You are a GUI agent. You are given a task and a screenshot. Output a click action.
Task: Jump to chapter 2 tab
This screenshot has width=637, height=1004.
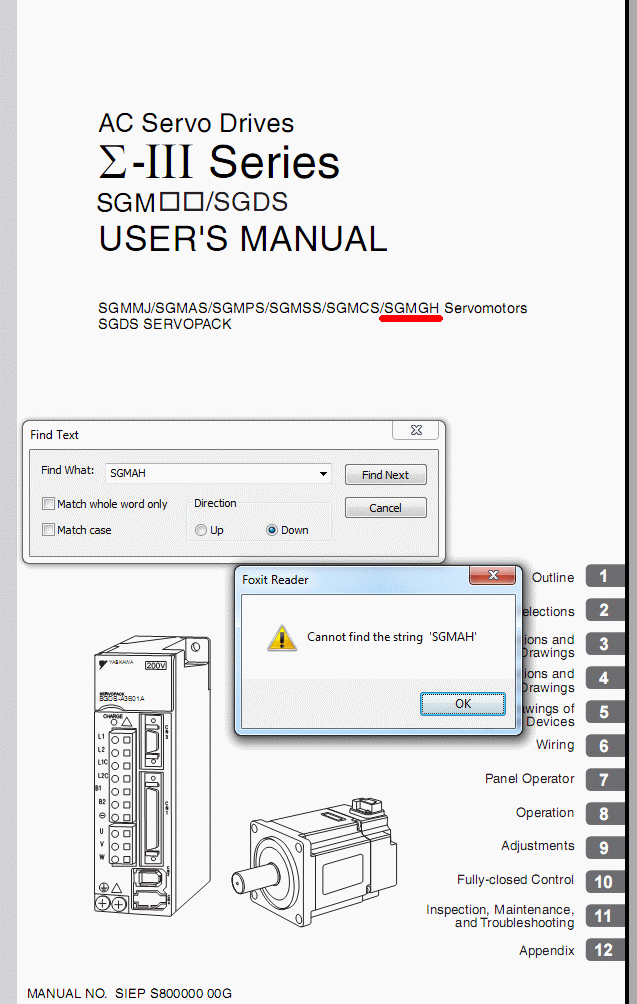pos(604,610)
